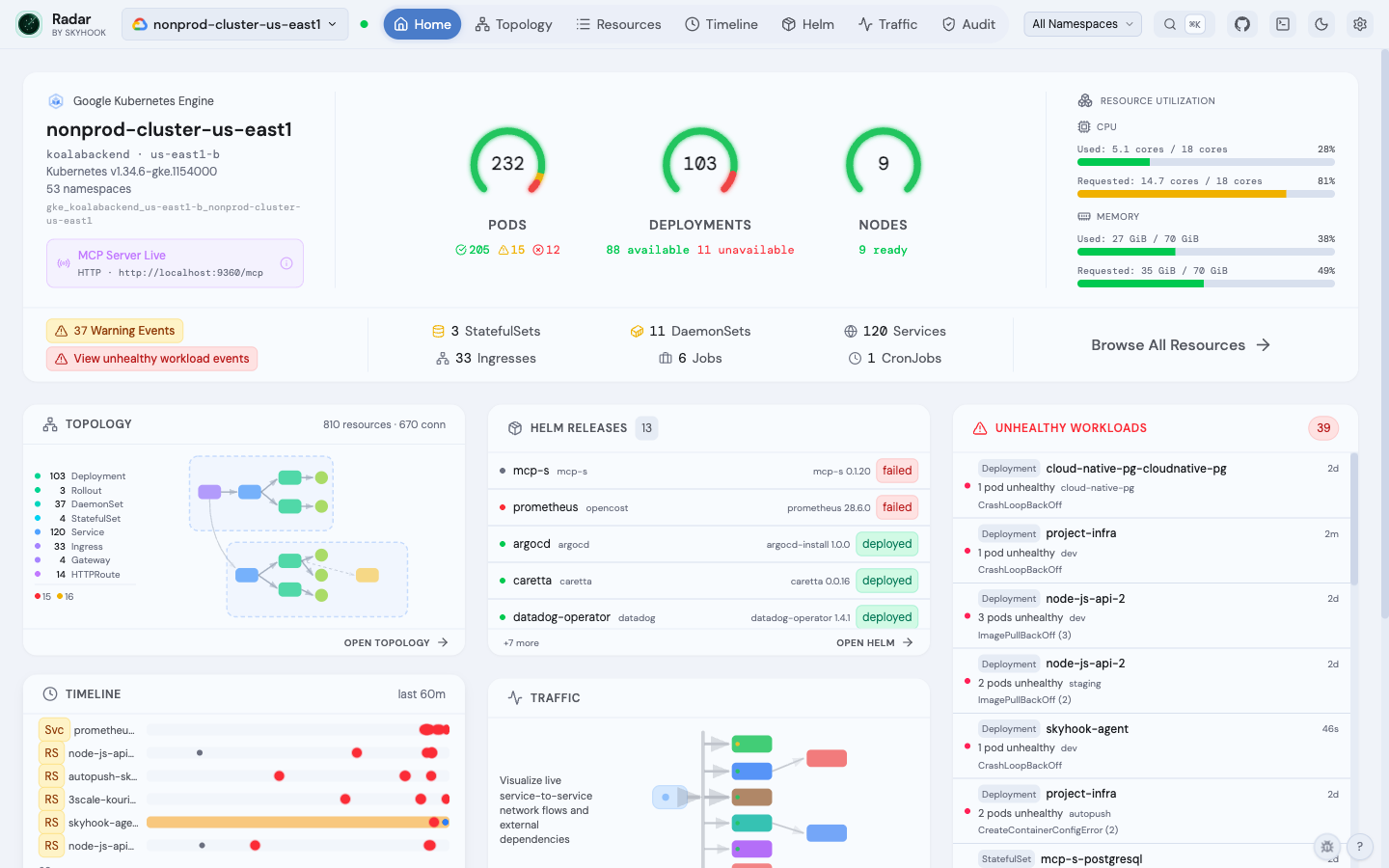Switch to the Topology tab
Screen dimensions: 1389x868
[513, 24]
